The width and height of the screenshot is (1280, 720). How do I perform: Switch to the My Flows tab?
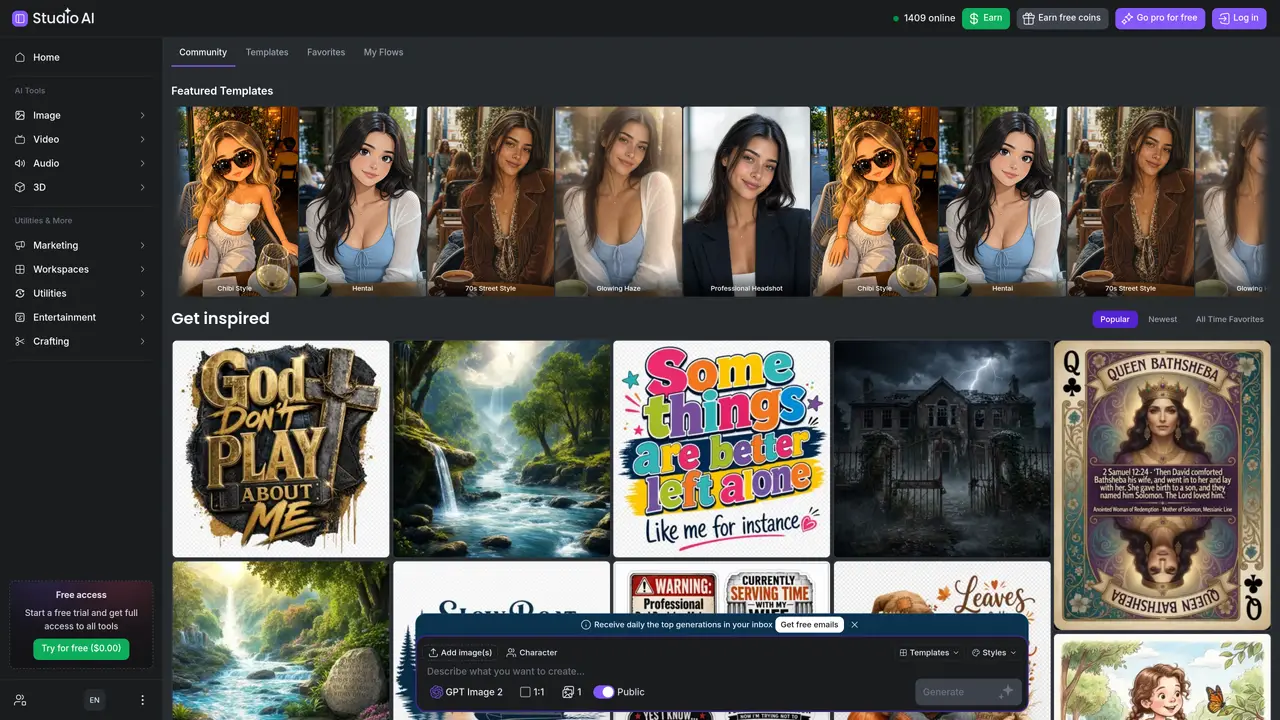pyautogui.click(x=384, y=52)
